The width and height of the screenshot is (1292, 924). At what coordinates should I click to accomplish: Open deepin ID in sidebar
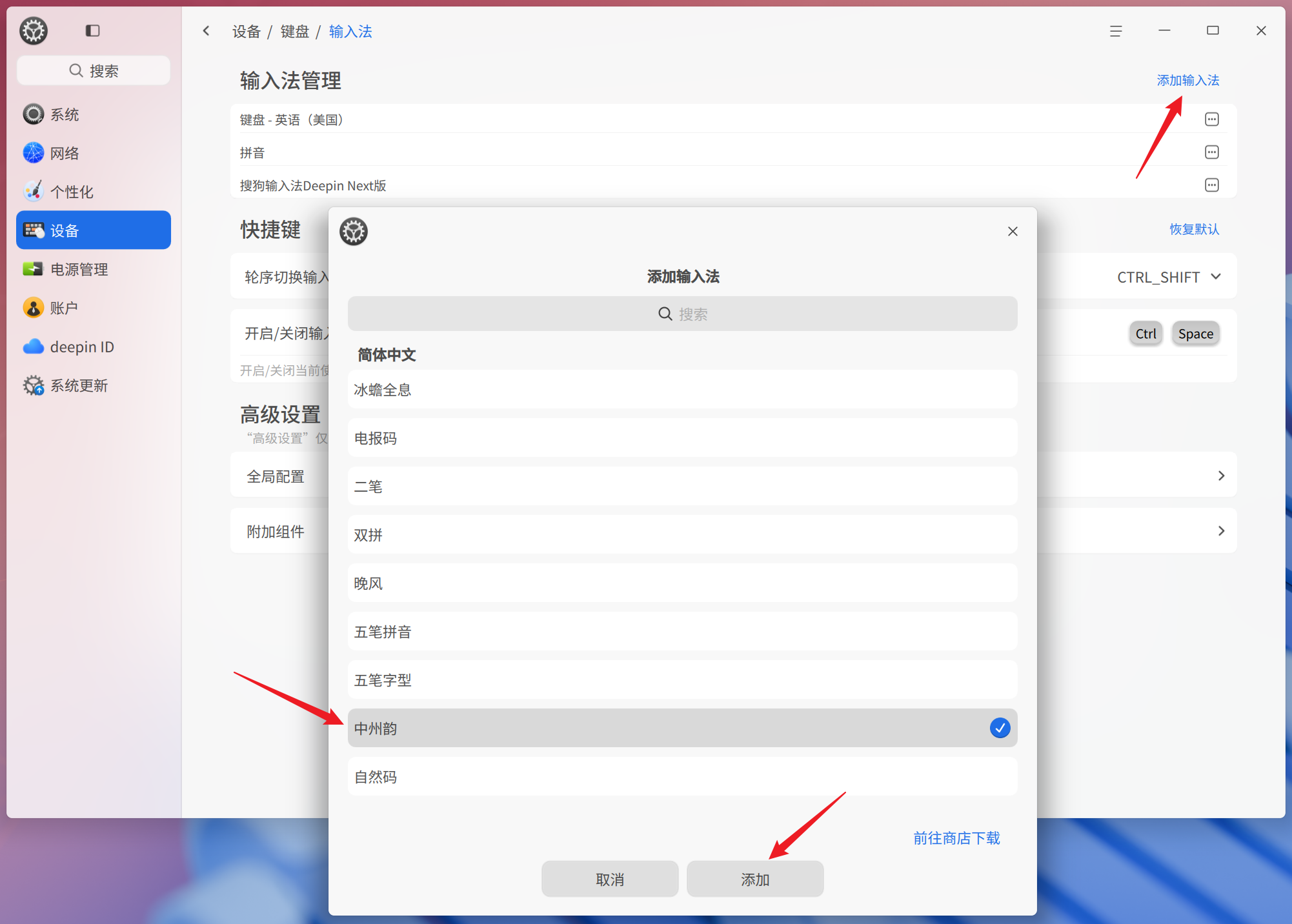[x=94, y=347]
